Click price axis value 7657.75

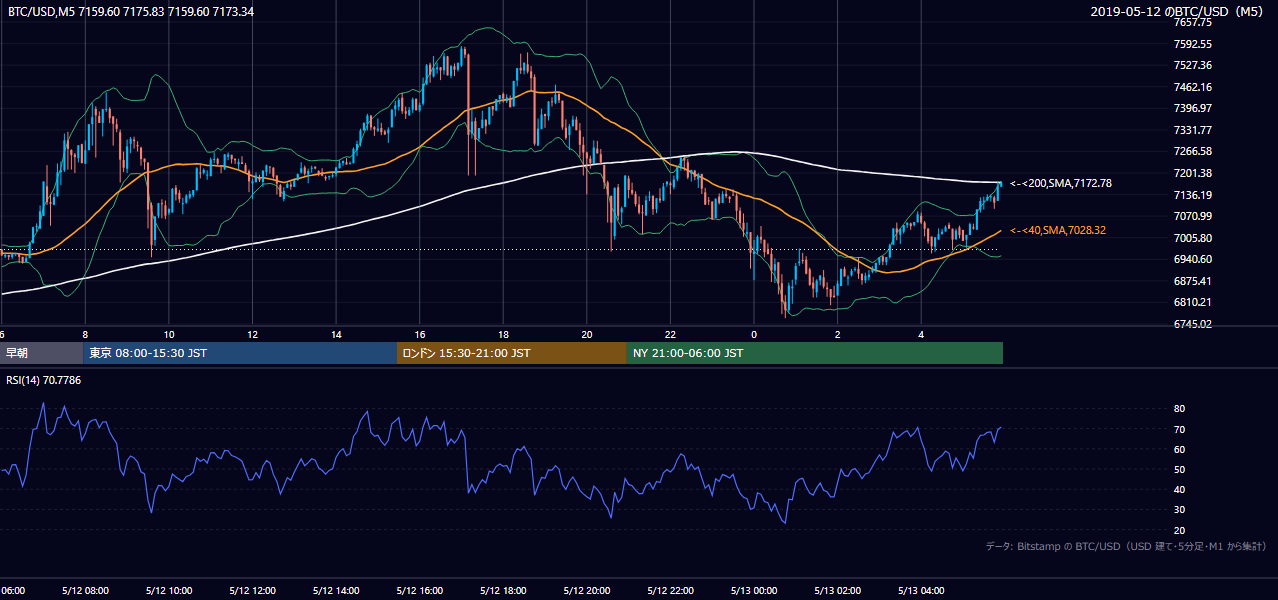pos(1193,22)
